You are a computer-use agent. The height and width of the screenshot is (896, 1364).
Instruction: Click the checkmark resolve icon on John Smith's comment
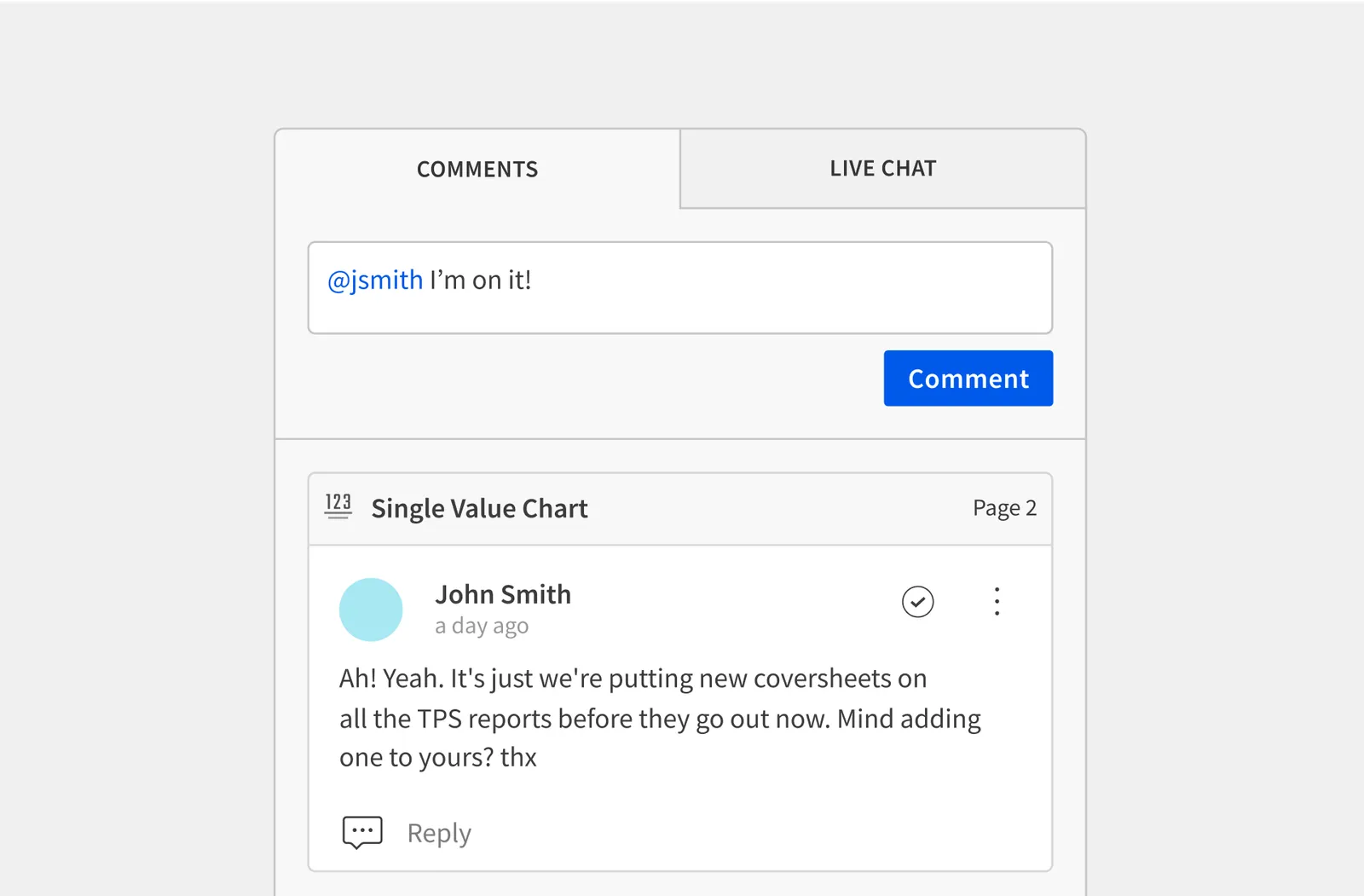coord(917,602)
